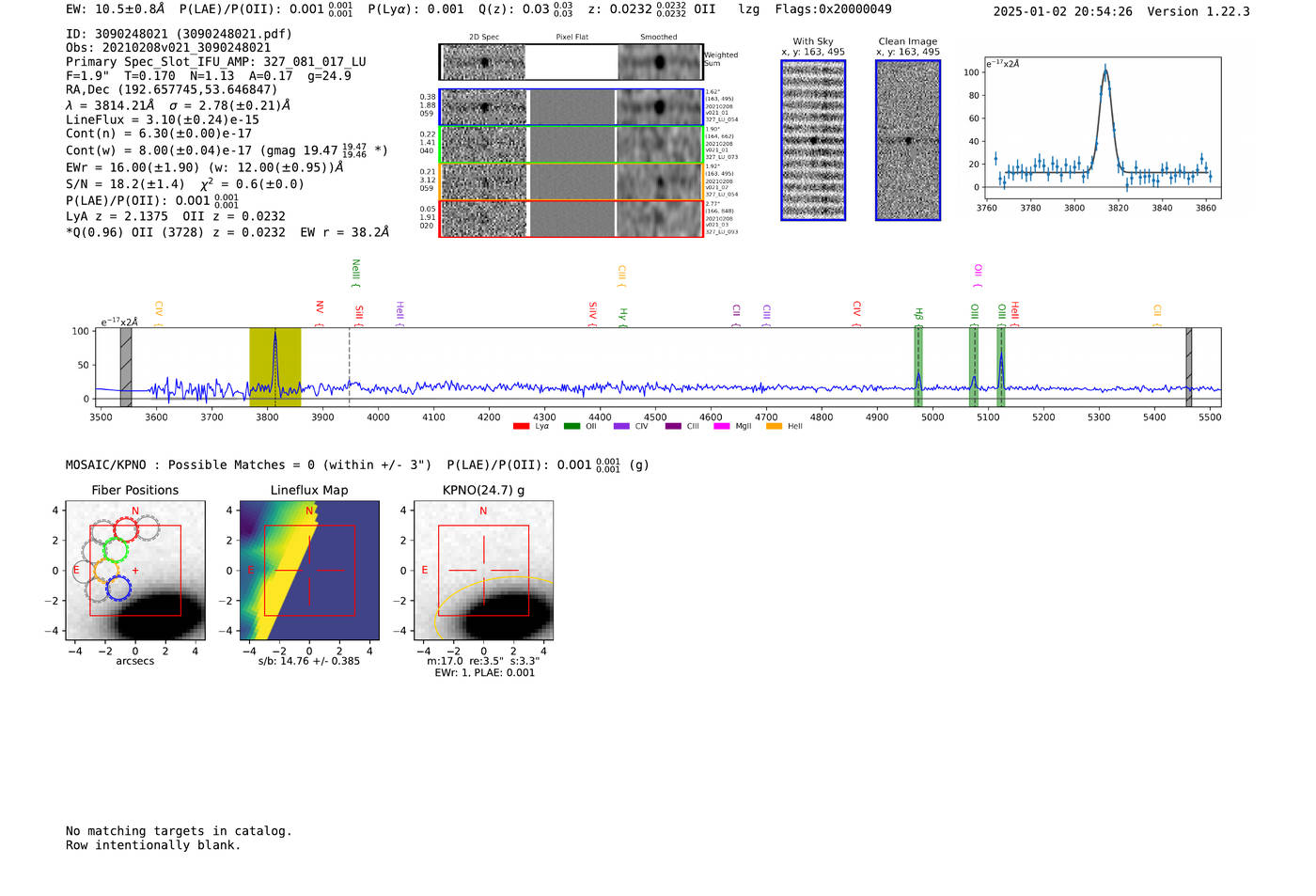Viewport: 1316px width, 896px height.
Task: Click the 's/b: 14.76 +/- 0.385' caption
Action: pos(309,661)
